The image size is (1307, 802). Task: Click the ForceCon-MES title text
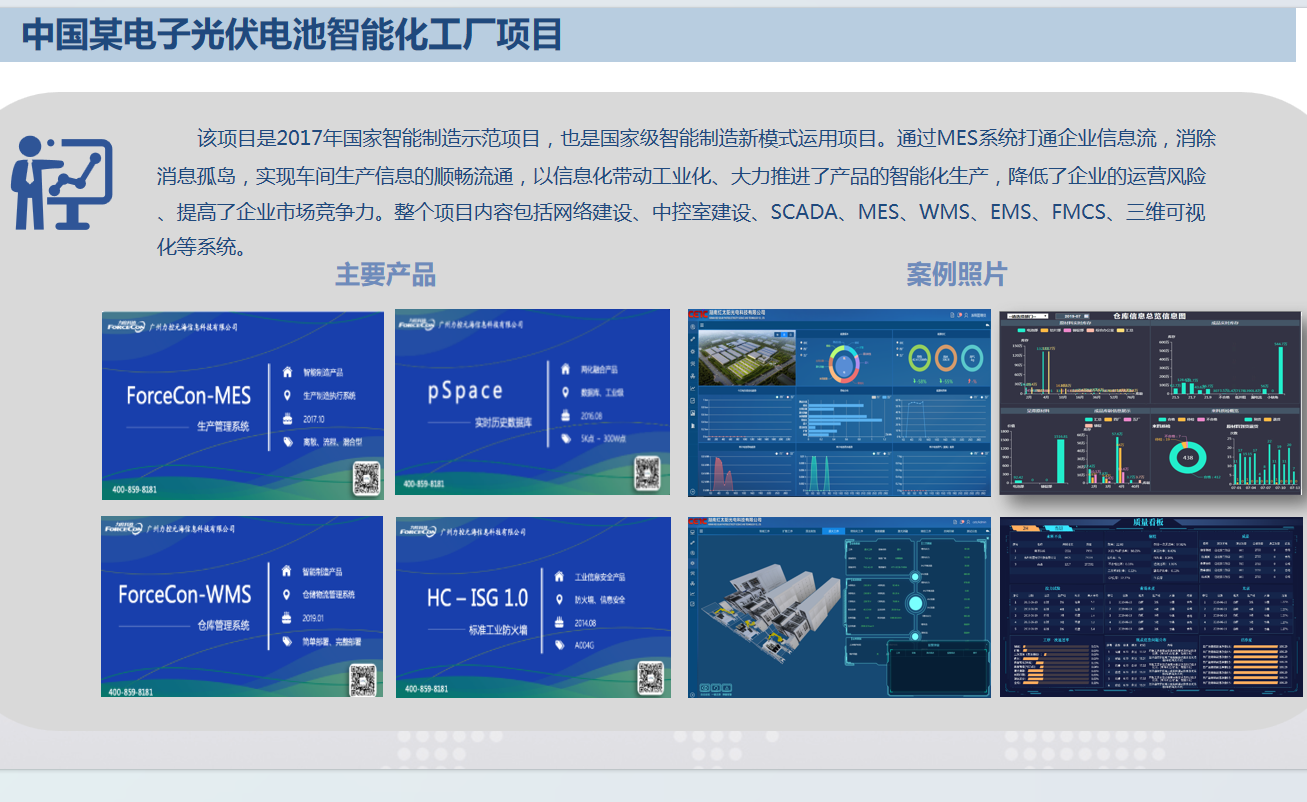click(188, 395)
